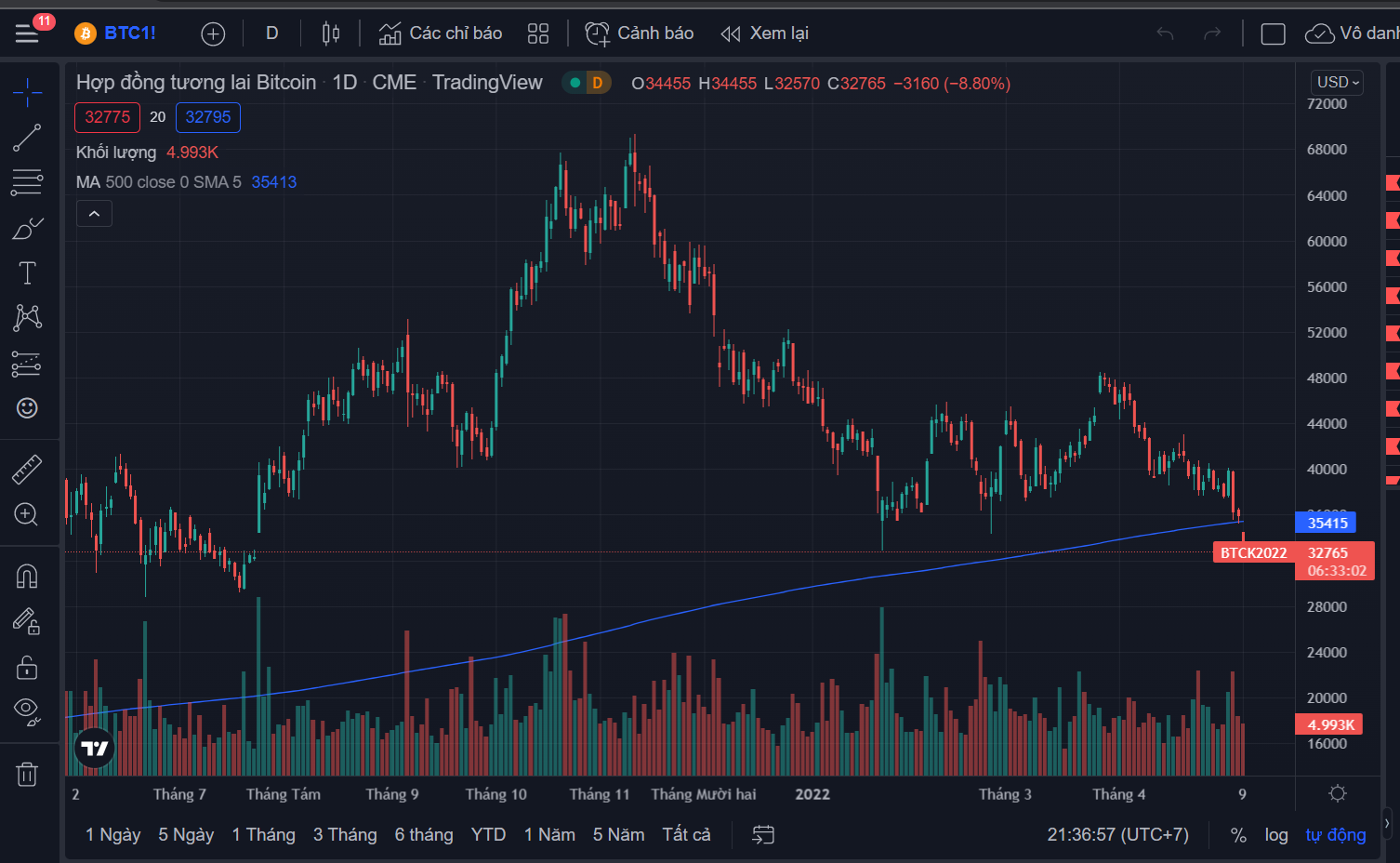
Task: Activate the zoom in tool
Action: point(27,514)
